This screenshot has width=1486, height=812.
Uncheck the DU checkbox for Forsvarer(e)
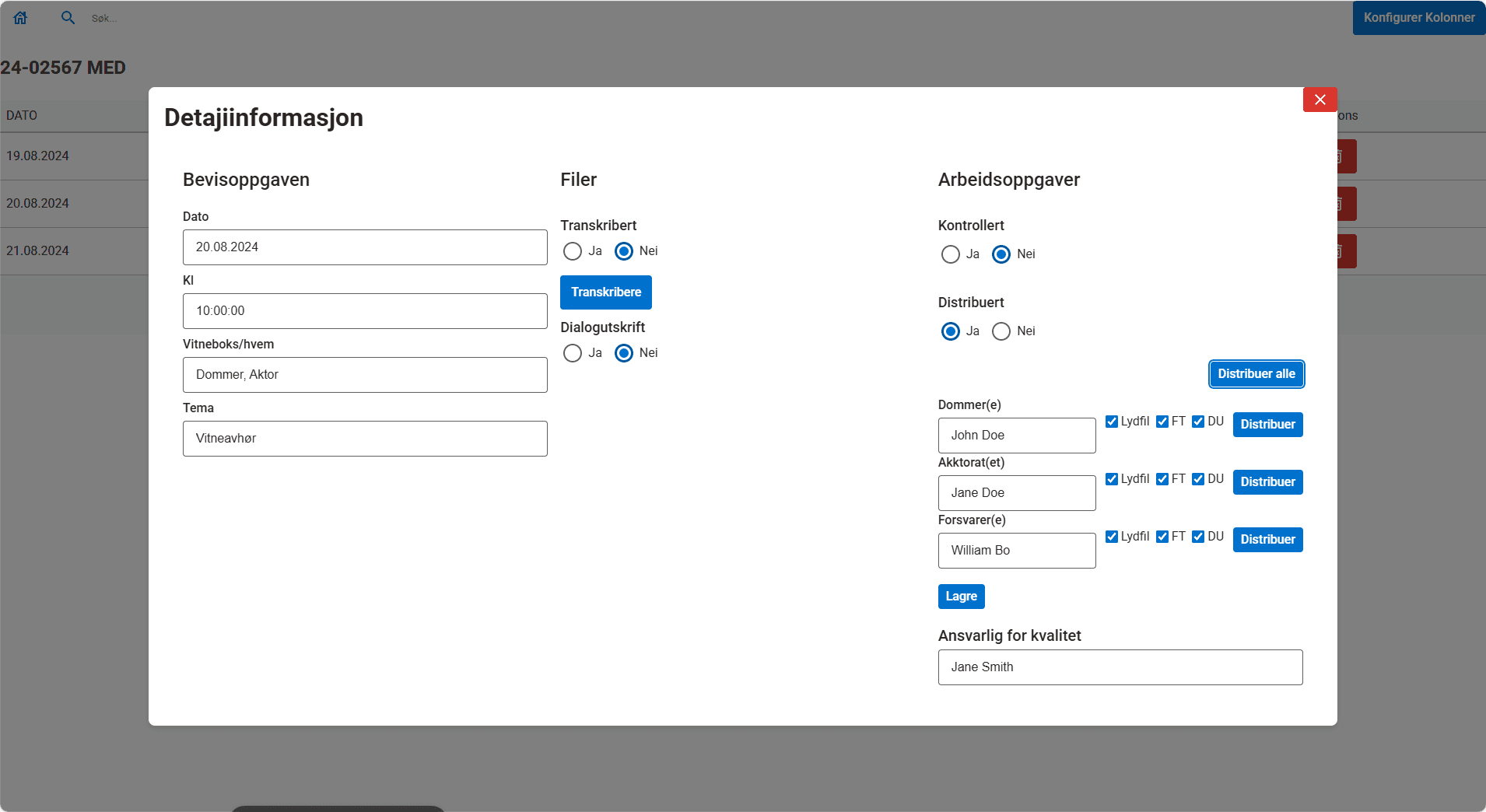pos(1198,535)
